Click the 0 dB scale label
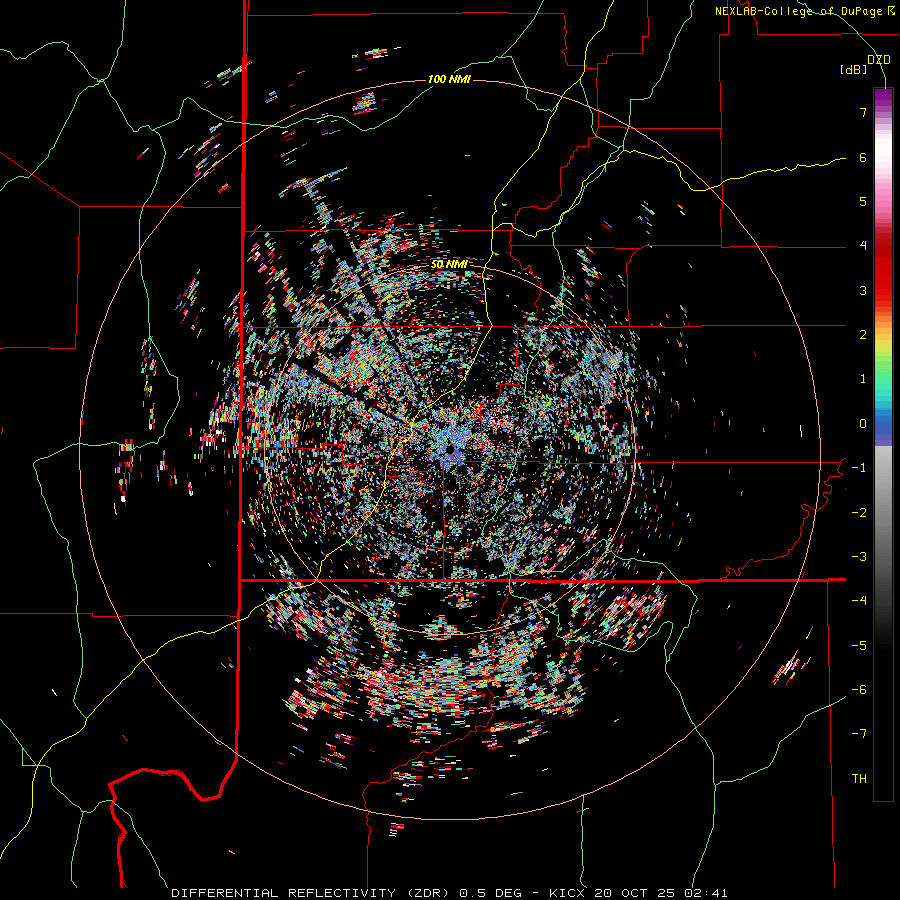 point(863,424)
